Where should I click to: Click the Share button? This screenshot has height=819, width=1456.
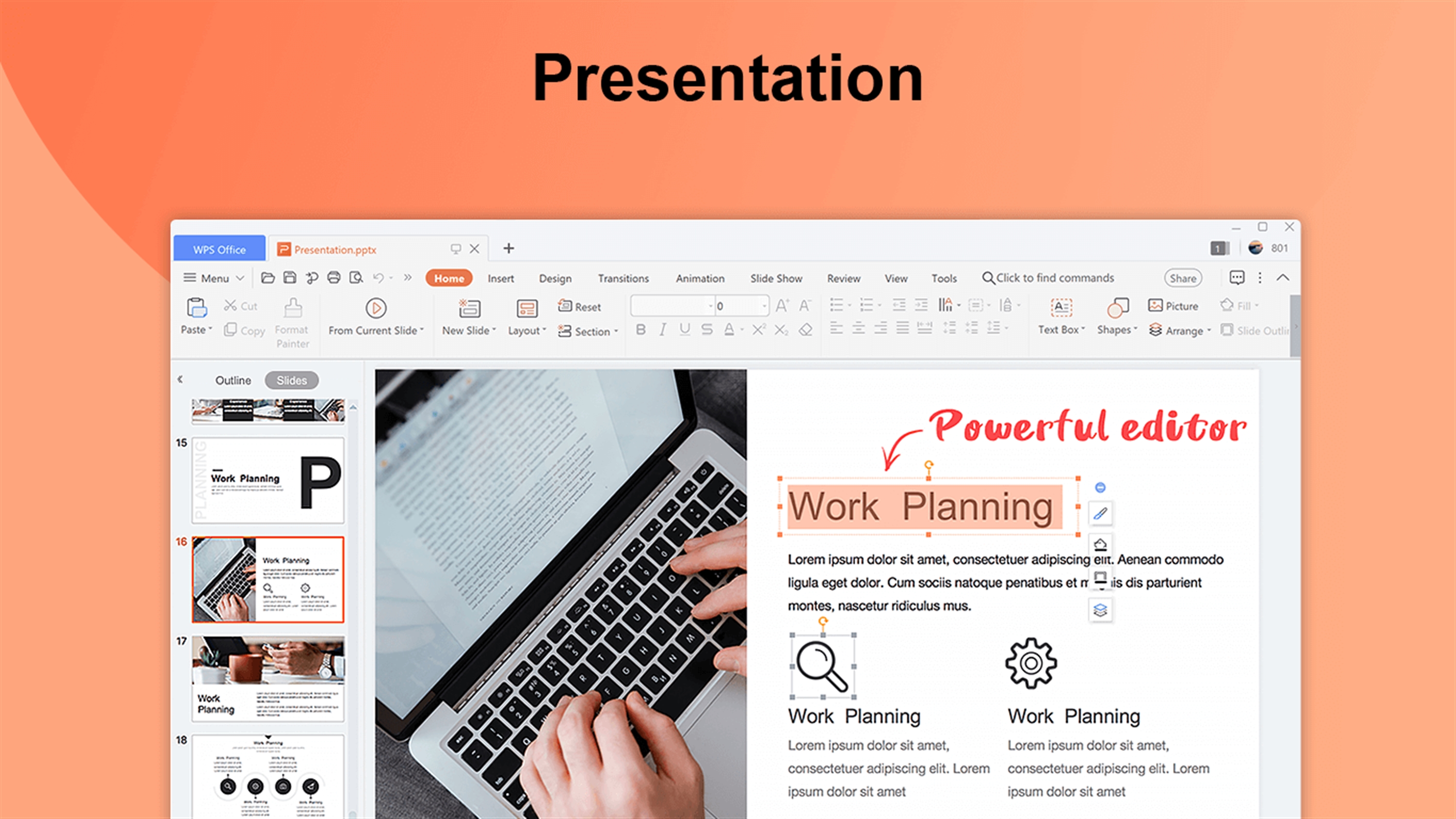coord(1182,278)
